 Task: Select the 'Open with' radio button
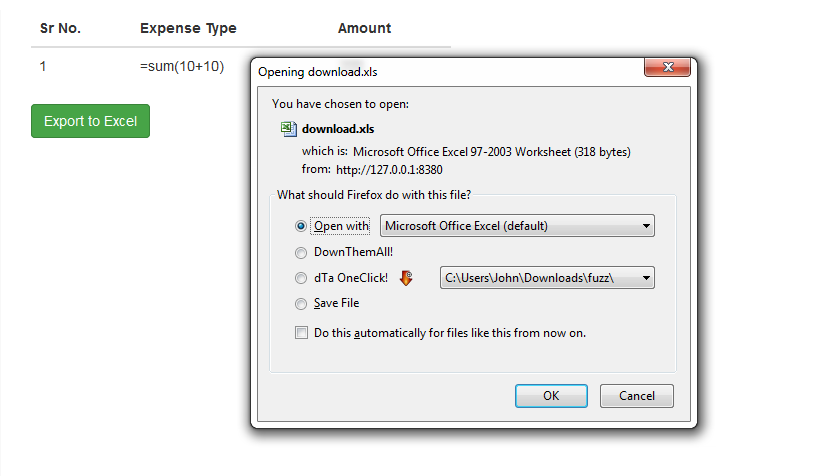(x=301, y=226)
